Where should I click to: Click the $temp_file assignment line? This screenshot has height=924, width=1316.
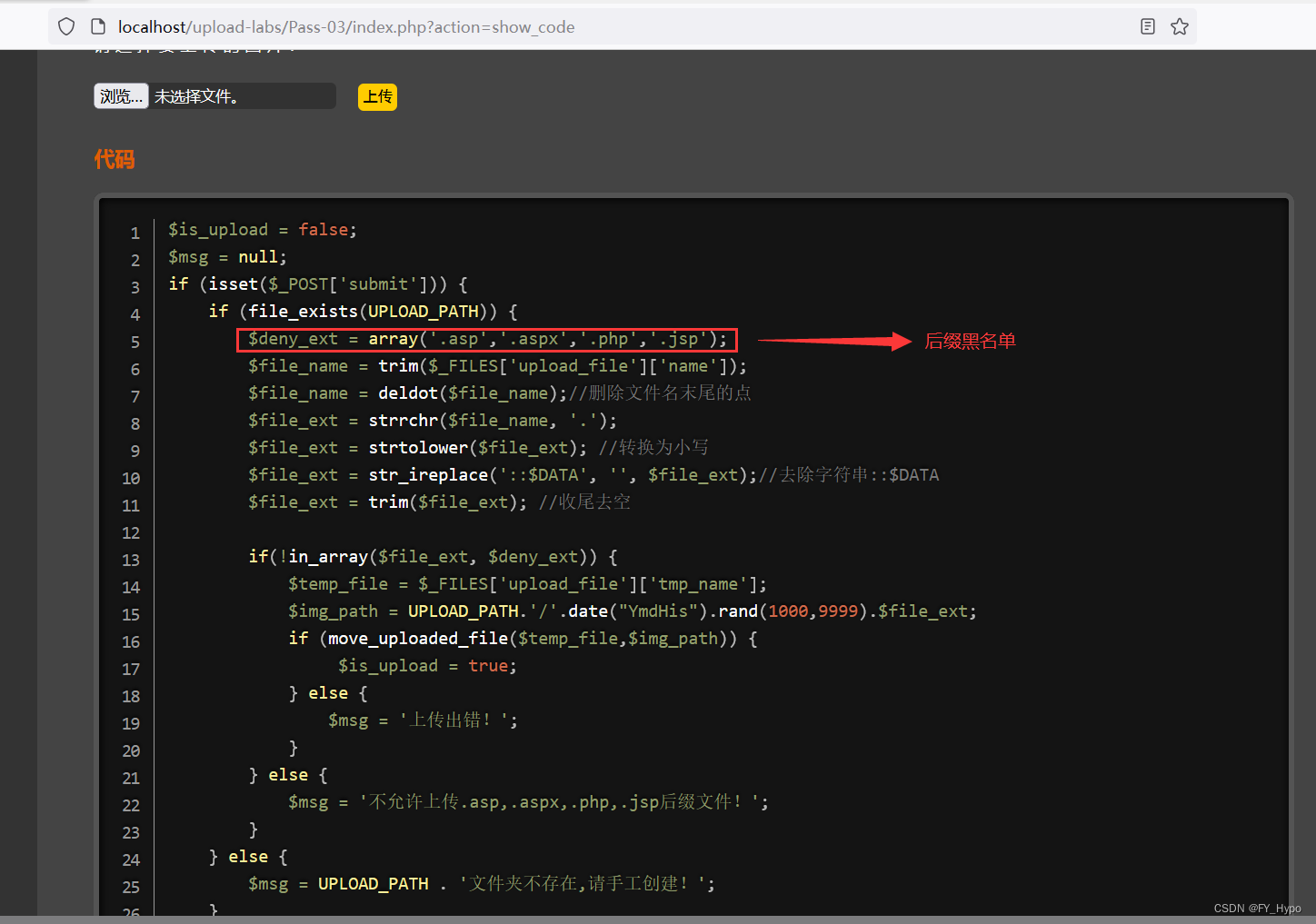528,584
